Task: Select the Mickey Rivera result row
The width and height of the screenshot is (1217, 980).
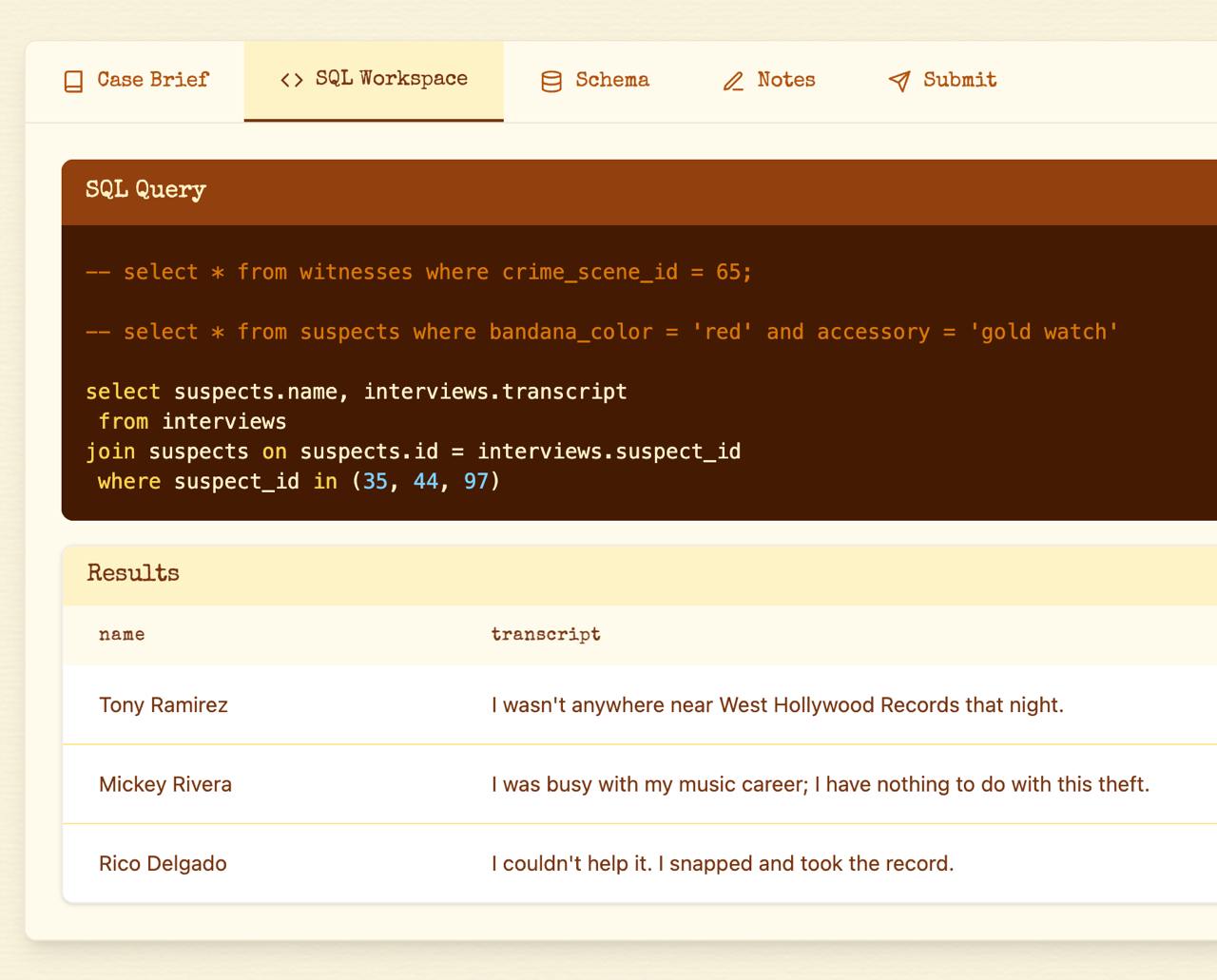Action: (165, 785)
